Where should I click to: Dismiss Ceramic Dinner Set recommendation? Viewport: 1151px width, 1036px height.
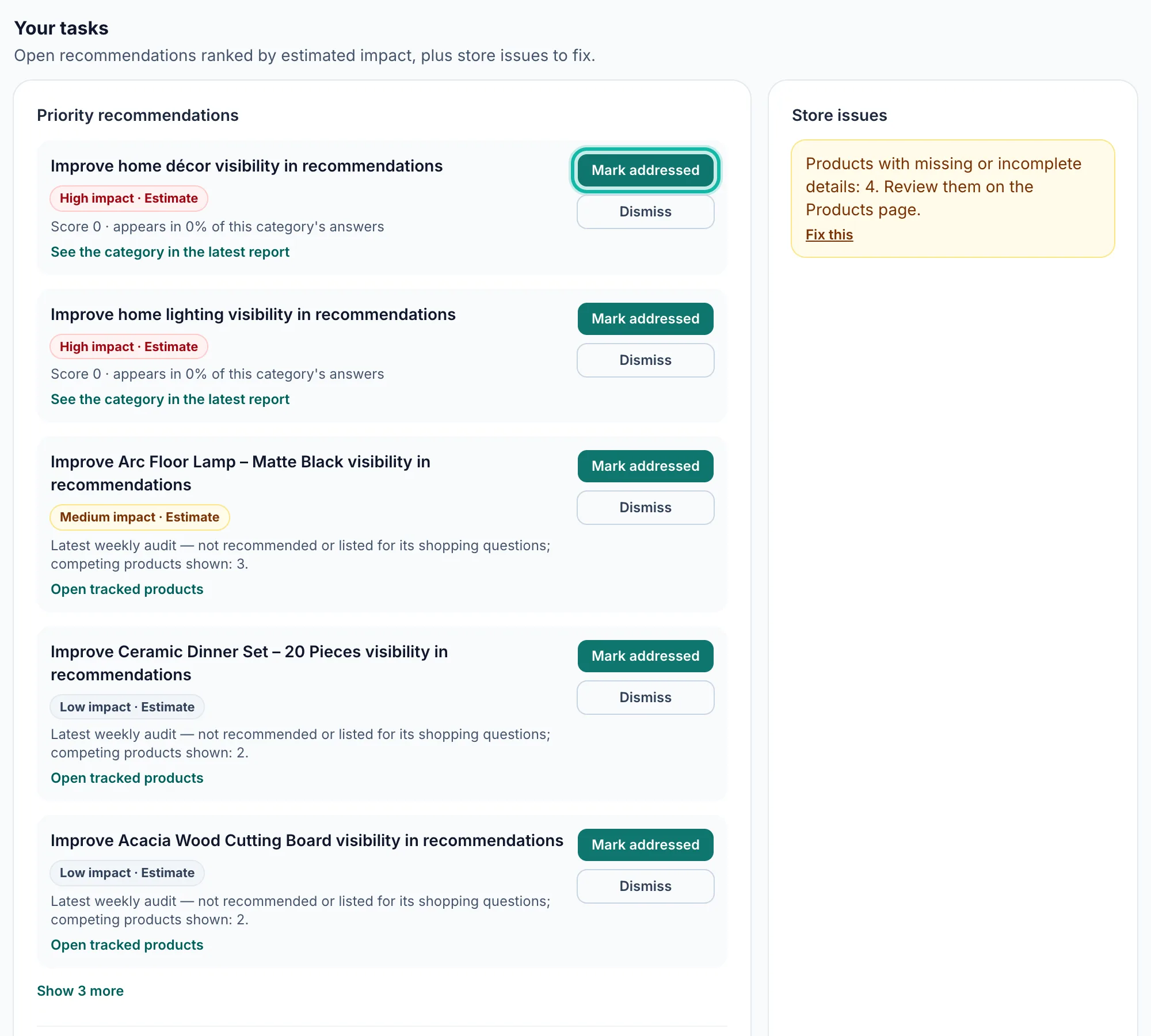pos(645,698)
